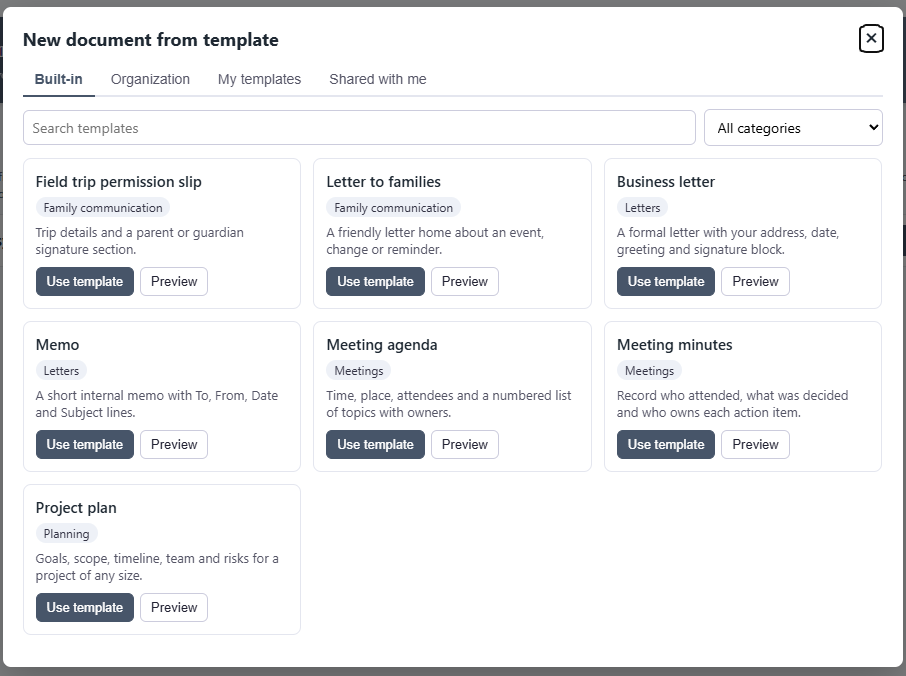Preview the Meeting agenda template
Viewport: 906px width, 676px height.
[465, 444]
